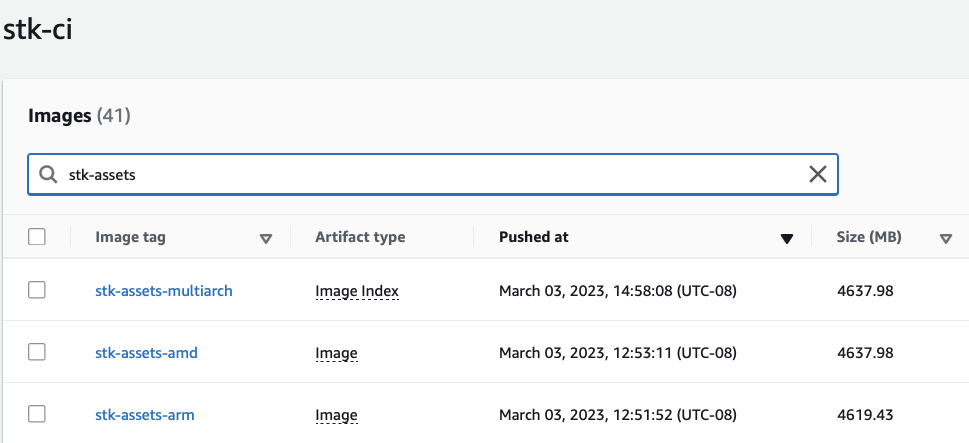
Task: Click the Size (MB) column header
Action: [x=869, y=237]
